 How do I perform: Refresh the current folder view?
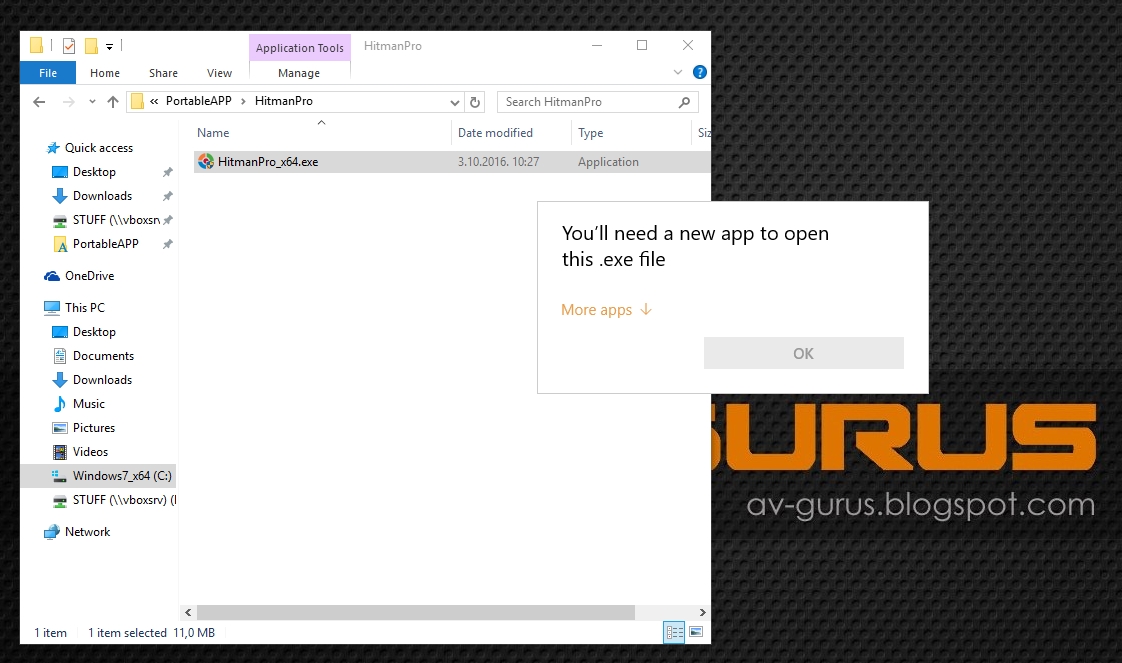point(476,102)
